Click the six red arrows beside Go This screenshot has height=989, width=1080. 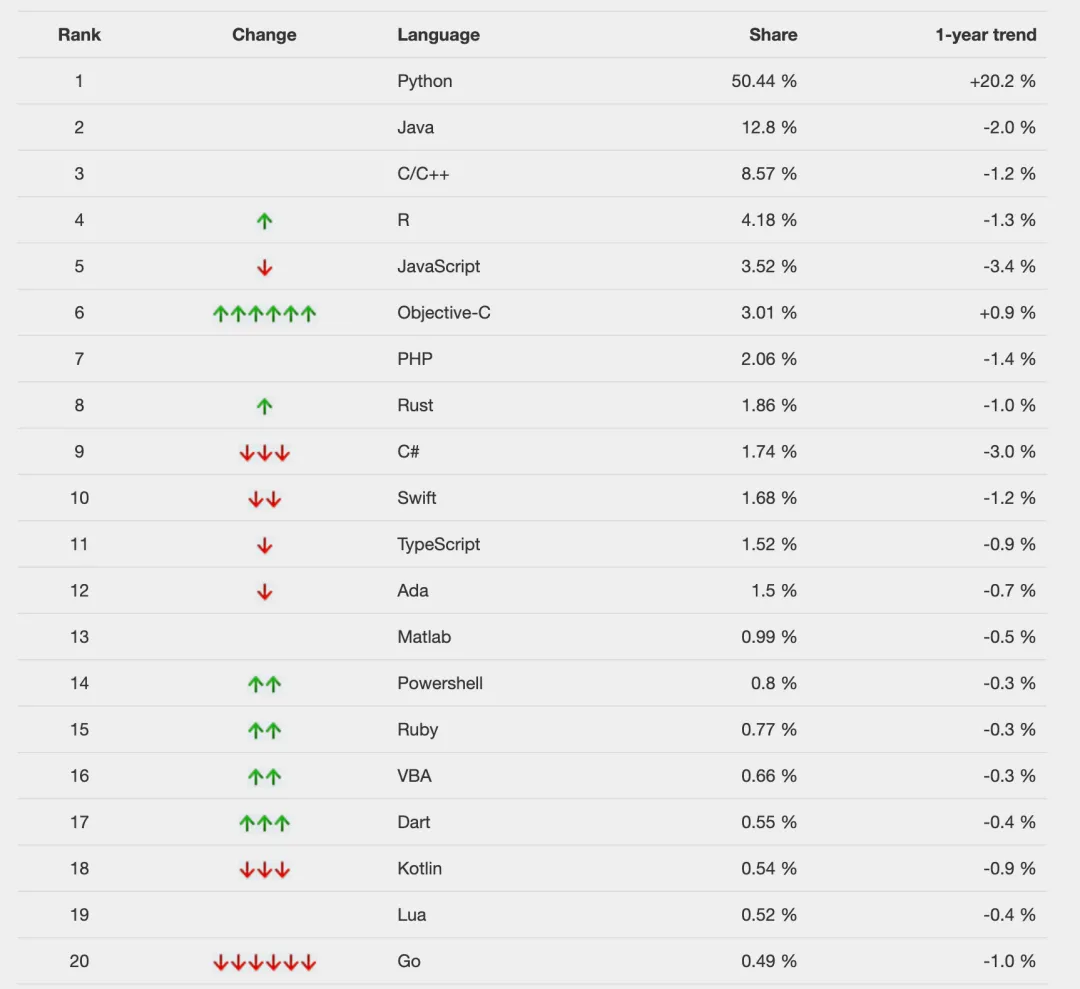(264, 961)
